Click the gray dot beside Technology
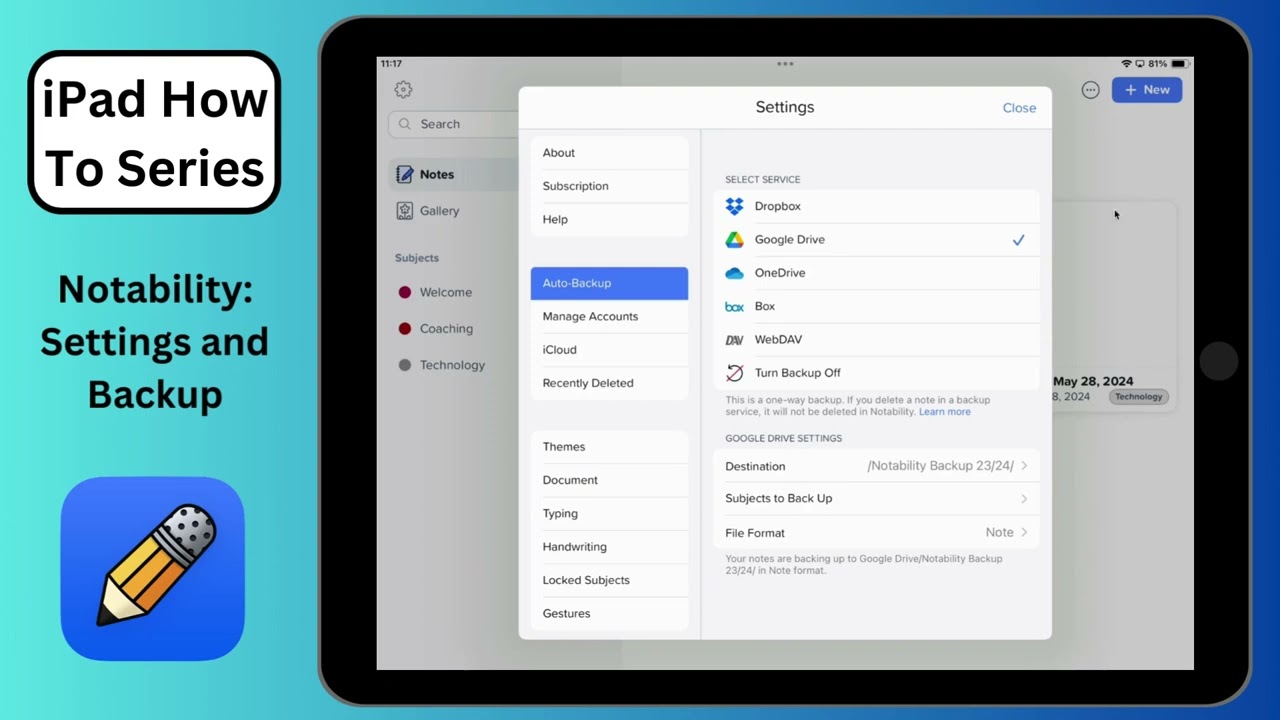 pyautogui.click(x=405, y=365)
